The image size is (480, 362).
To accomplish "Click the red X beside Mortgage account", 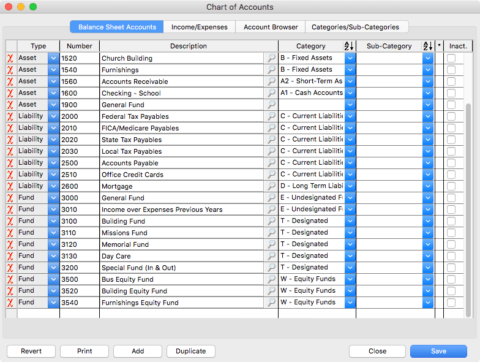I will [10, 186].
